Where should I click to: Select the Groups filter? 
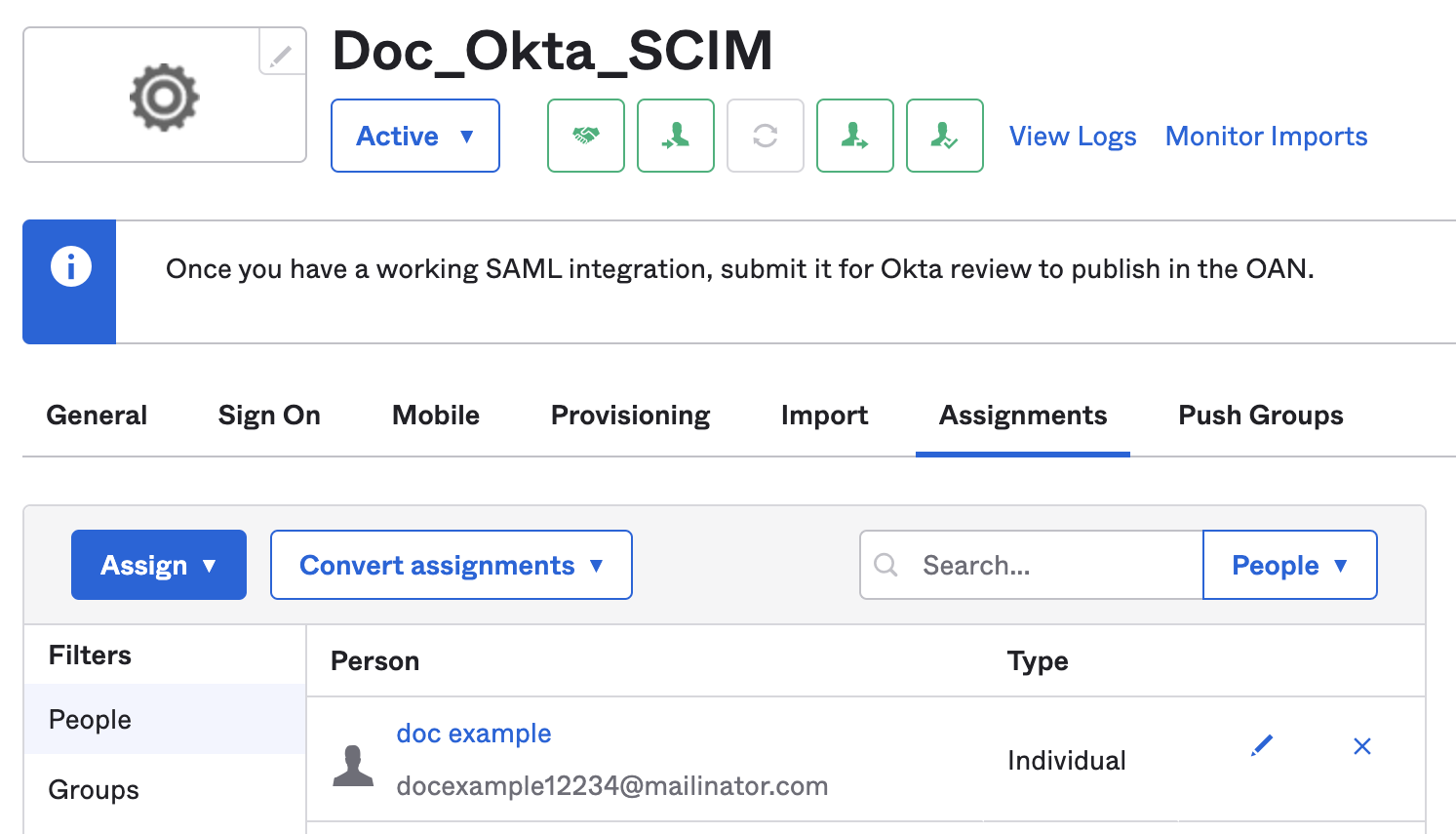(x=94, y=790)
